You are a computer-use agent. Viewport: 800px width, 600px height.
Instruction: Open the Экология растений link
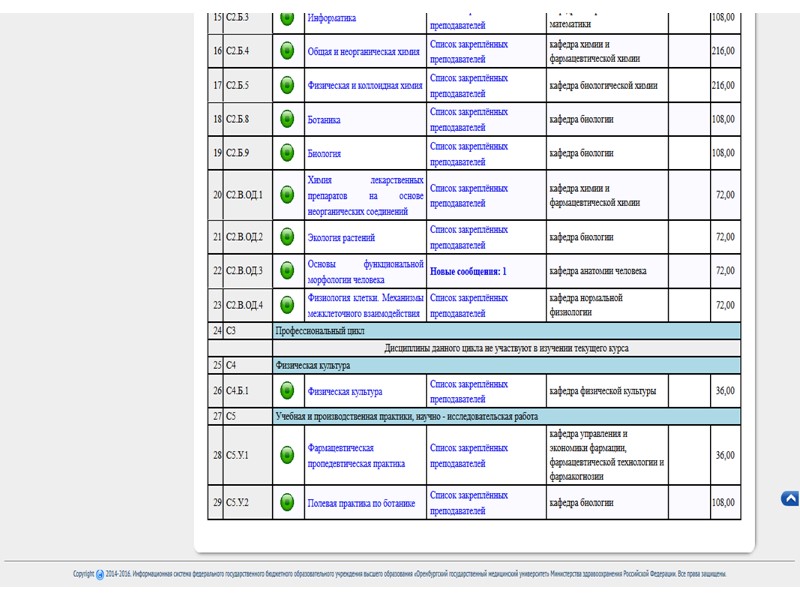click(x=341, y=238)
